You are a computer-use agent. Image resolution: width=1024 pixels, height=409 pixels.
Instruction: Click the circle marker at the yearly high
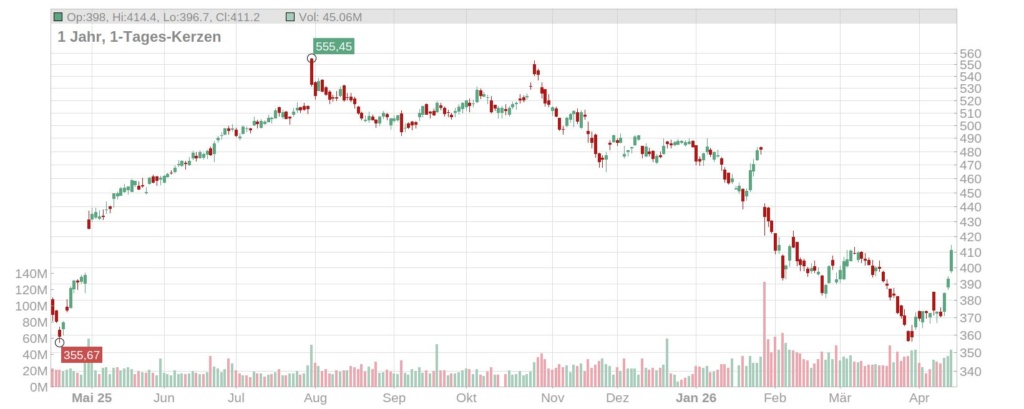(311, 58)
